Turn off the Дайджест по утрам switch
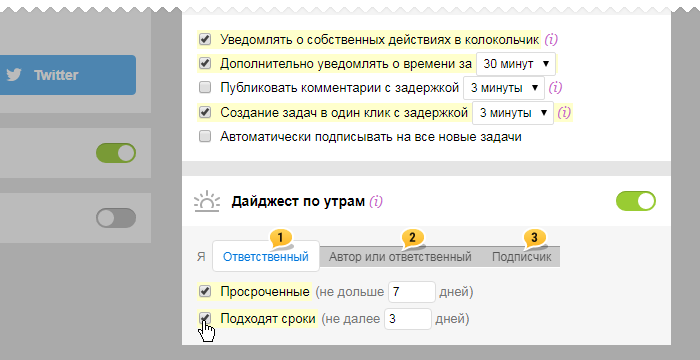Image resolution: width=700 pixels, height=360 pixels. (x=636, y=201)
